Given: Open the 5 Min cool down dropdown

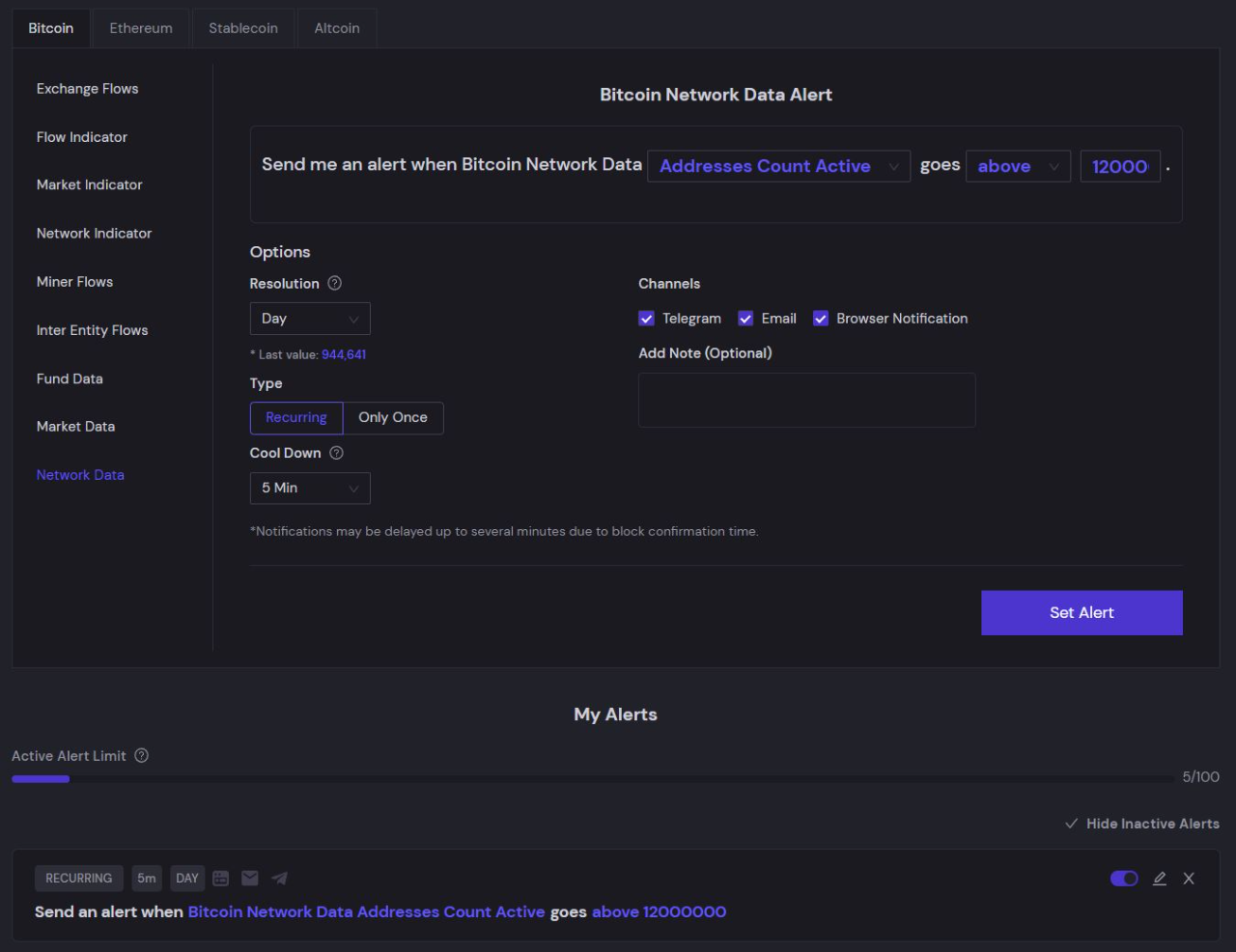Looking at the screenshot, I should coord(310,489).
